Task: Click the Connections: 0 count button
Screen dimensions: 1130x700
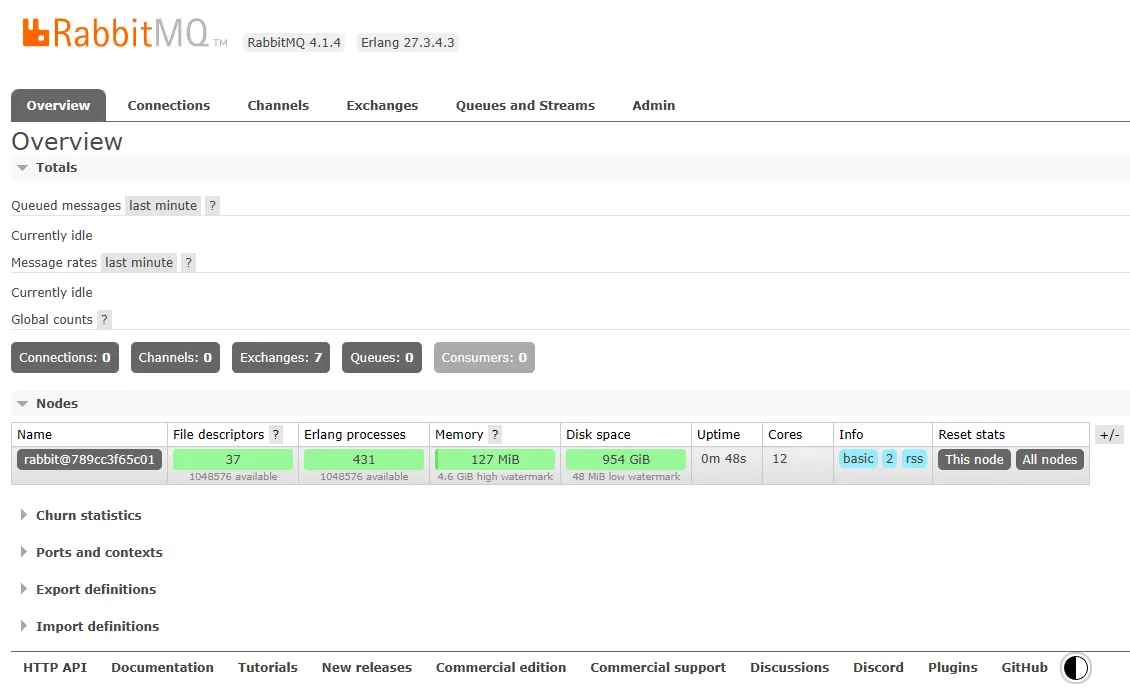Action: (65, 358)
